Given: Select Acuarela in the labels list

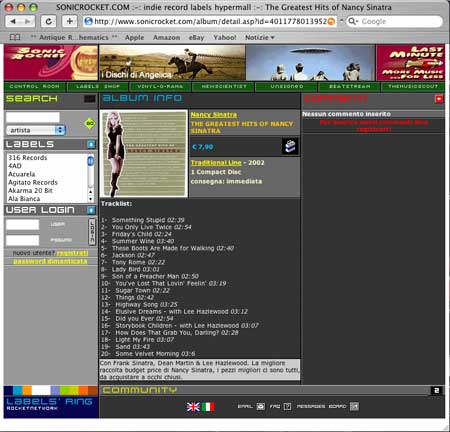Looking at the screenshot, I should tap(21, 174).
